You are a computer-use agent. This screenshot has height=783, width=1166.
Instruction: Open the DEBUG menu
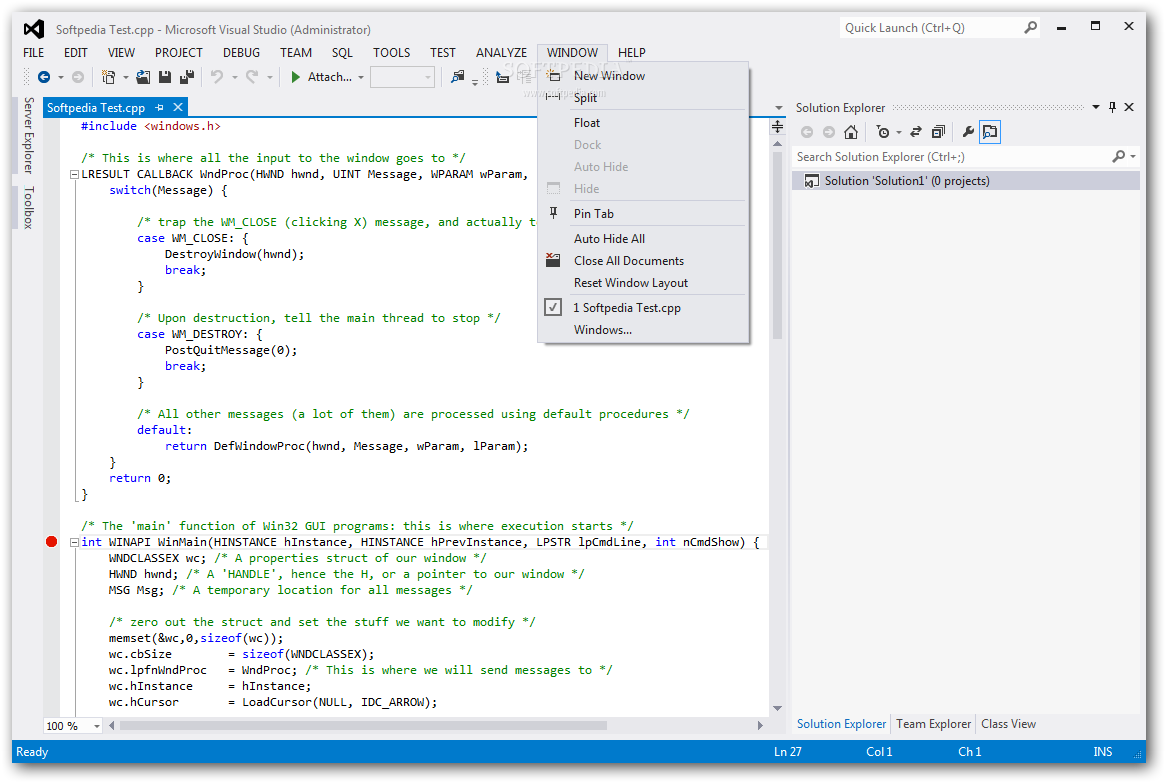coord(241,53)
